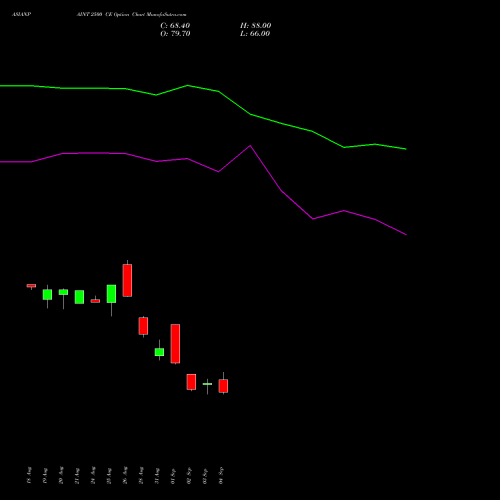Viewport: 500px width, 500px height.
Task: Click the red candle for 02 Sep
Action: (191, 382)
